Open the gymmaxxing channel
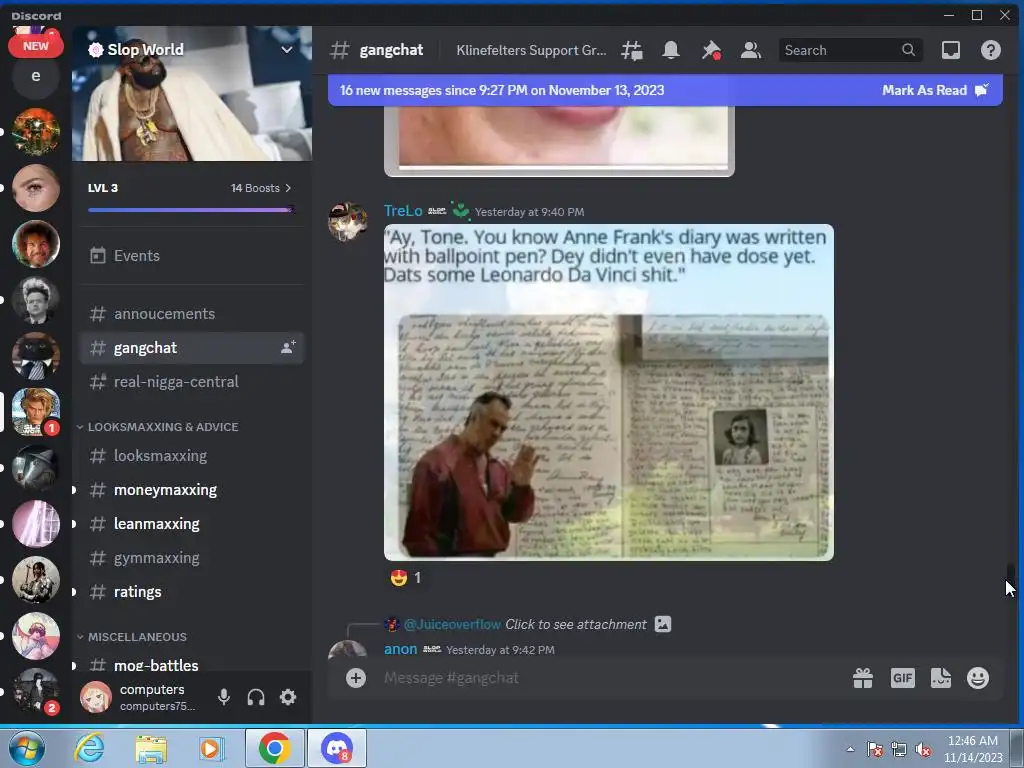Image resolution: width=1024 pixels, height=768 pixels. pos(191,558)
